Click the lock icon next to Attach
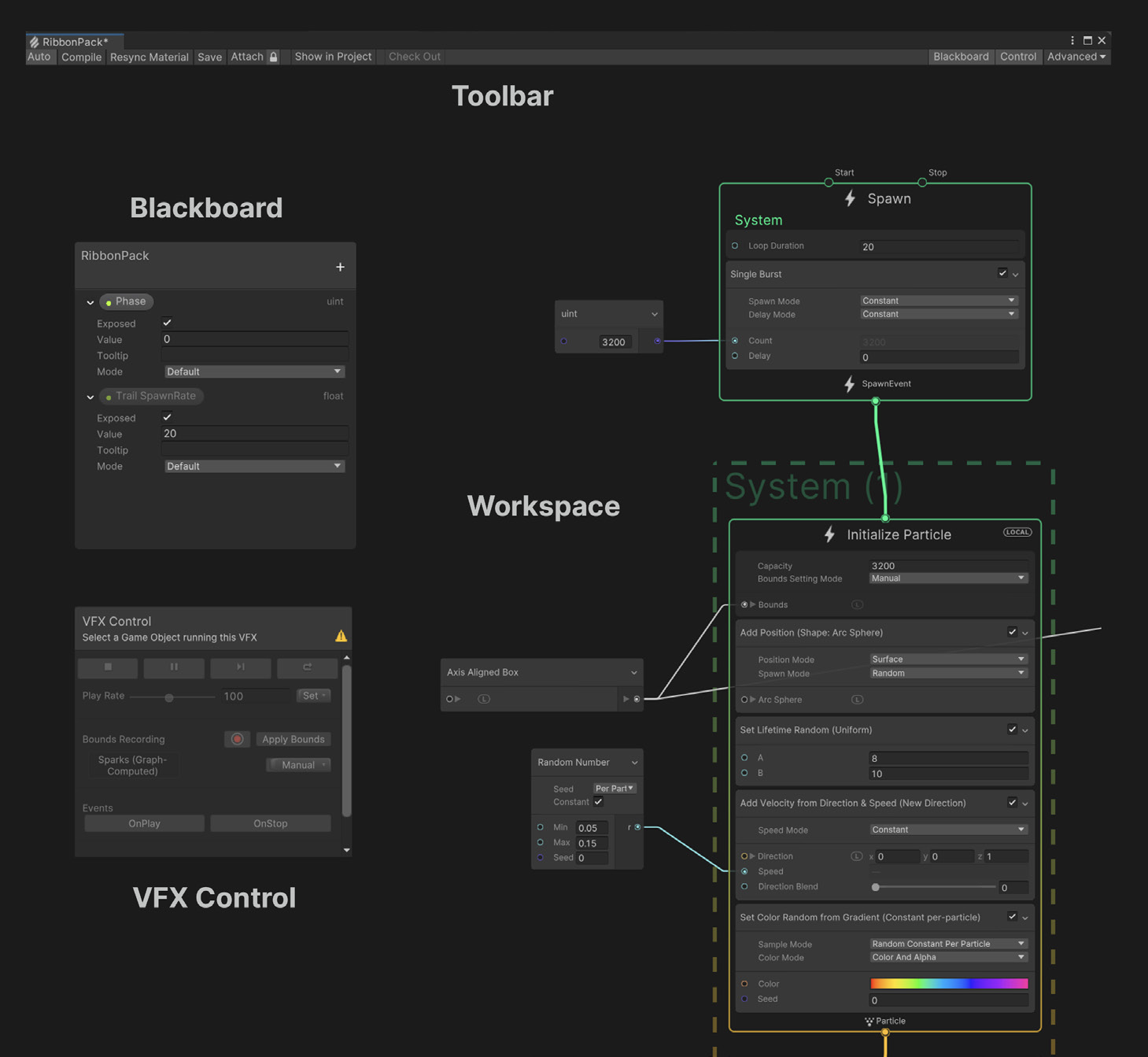1148x1057 pixels. (274, 57)
